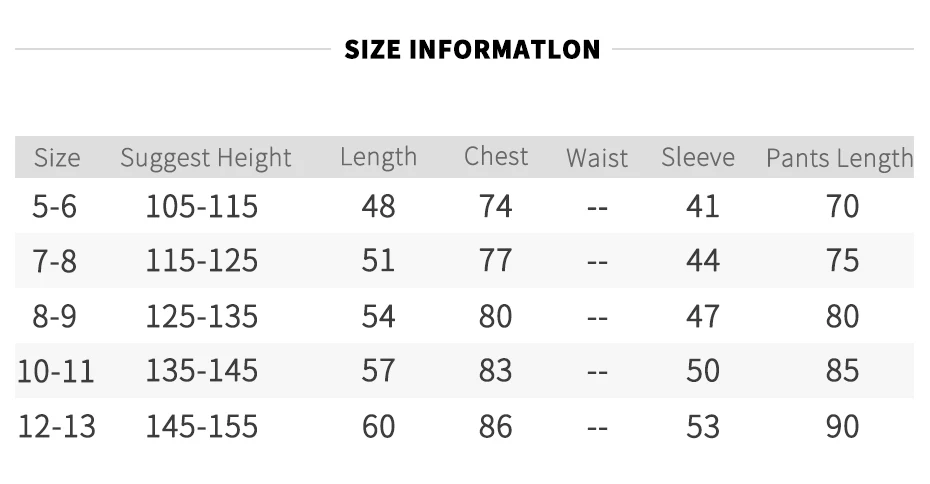Click the Chest column header
This screenshot has width=930, height=484.
click(x=496, y=157)
